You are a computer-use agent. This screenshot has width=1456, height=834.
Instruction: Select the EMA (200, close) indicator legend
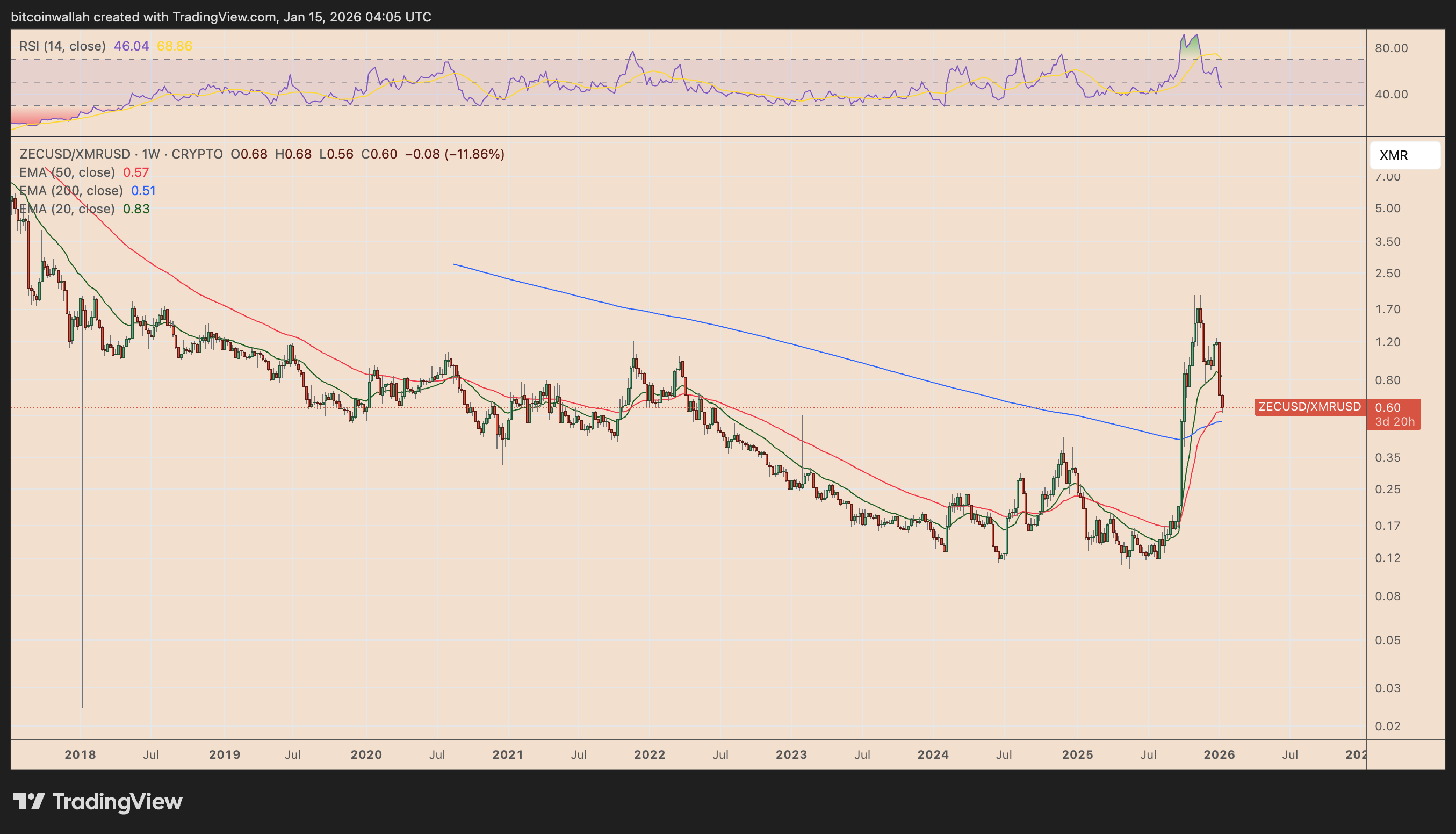click(71, 191)
